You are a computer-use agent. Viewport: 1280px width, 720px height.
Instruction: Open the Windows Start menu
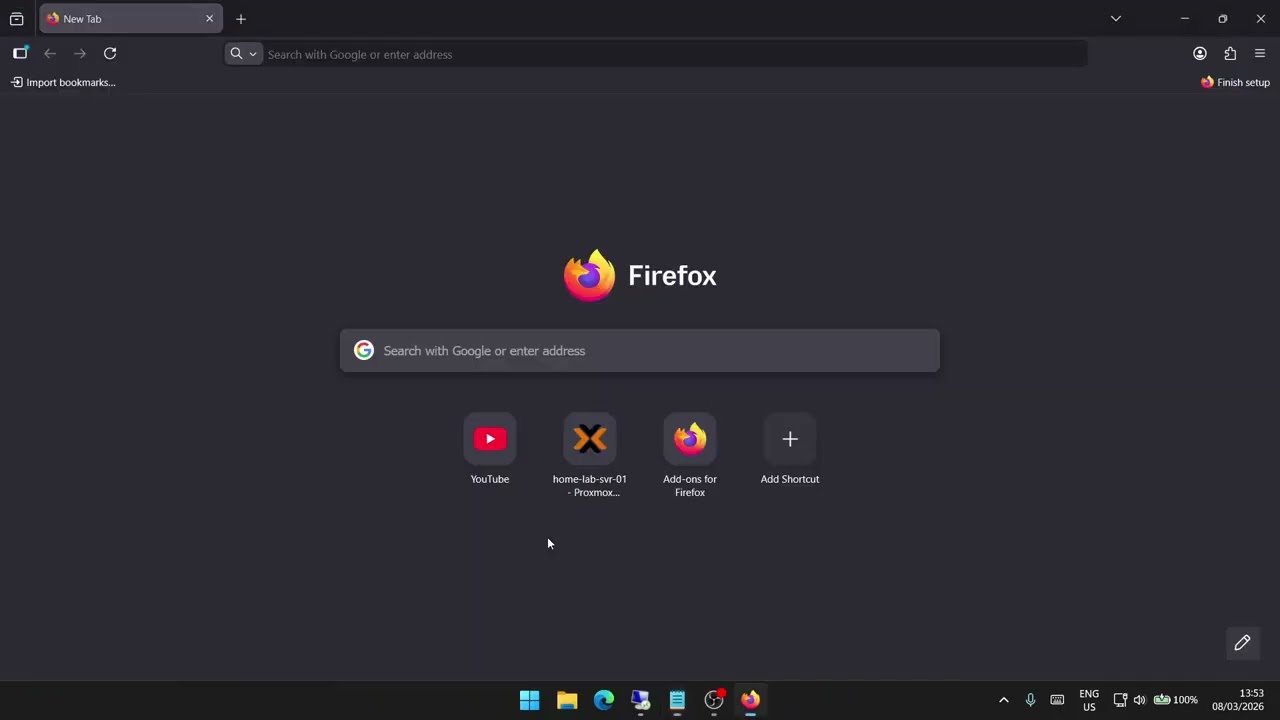(x=530, y=700)
